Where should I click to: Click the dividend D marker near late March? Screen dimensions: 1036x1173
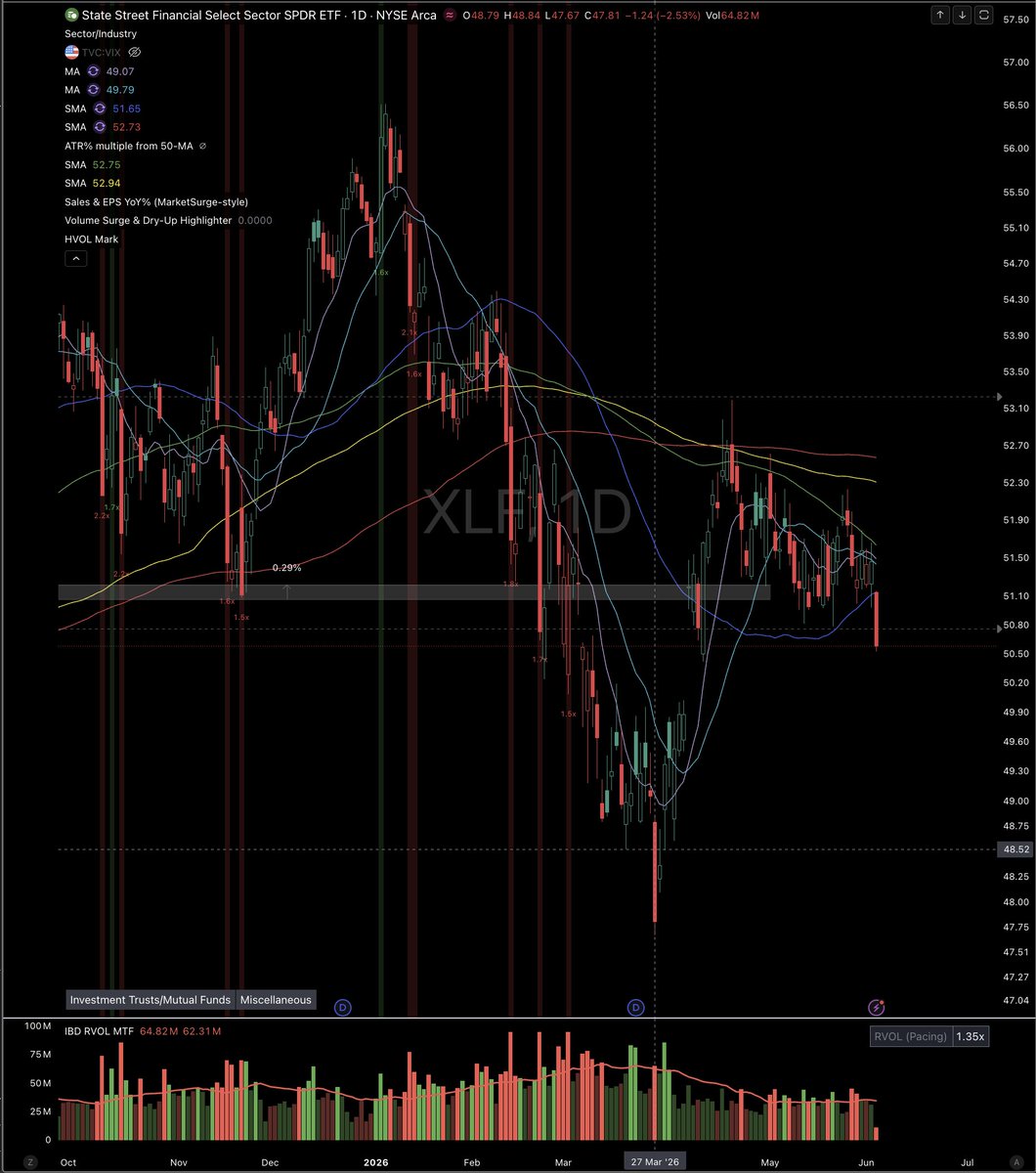tap(636, 1006)
